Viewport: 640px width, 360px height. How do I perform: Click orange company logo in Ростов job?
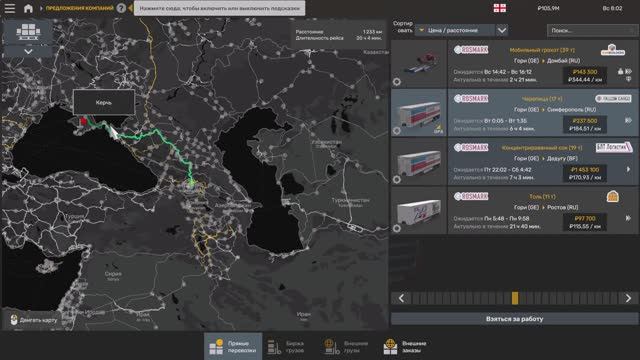(612, 197)
